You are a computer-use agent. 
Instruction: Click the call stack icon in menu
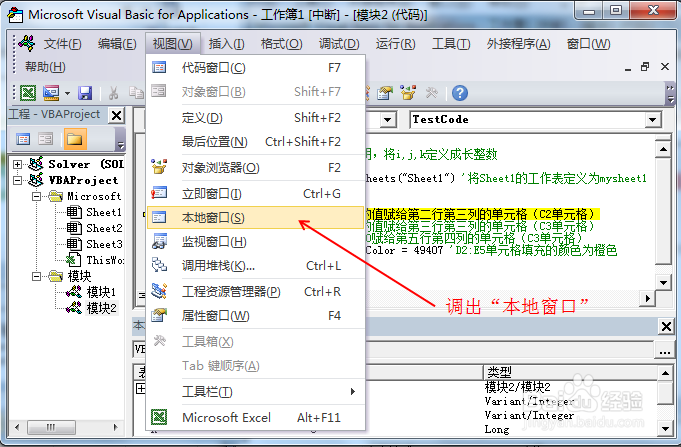[159, 265]
